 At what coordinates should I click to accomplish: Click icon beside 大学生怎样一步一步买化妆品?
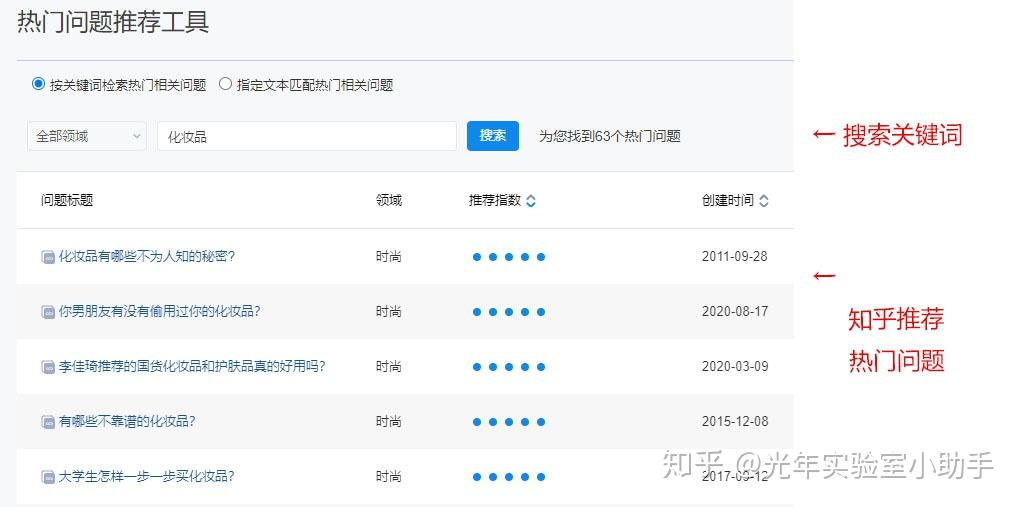point(48,477)
